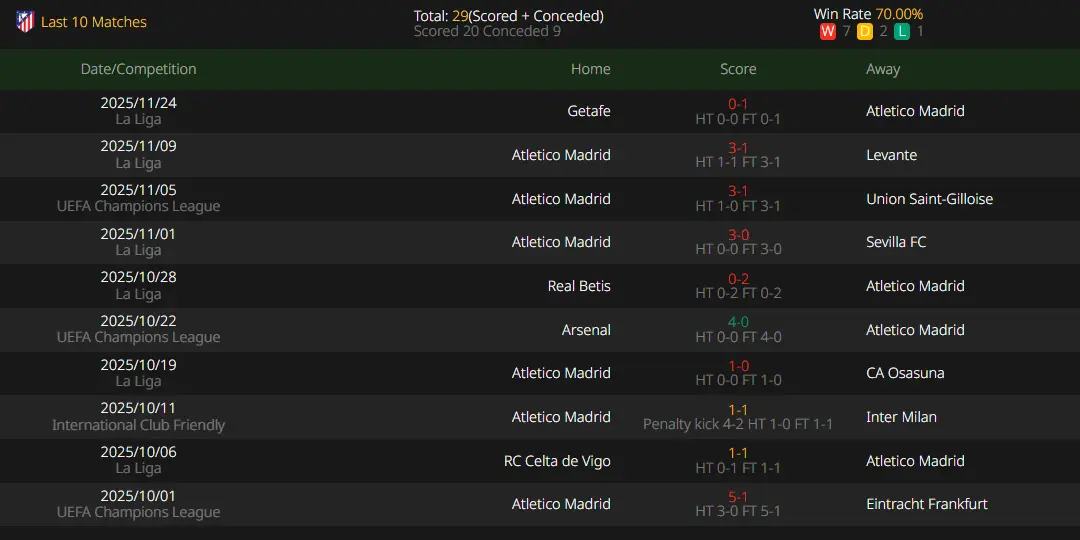Click the Eintracht Frankfurt away team
This screenshot has width=1080, height=540.
click(926, 504)
